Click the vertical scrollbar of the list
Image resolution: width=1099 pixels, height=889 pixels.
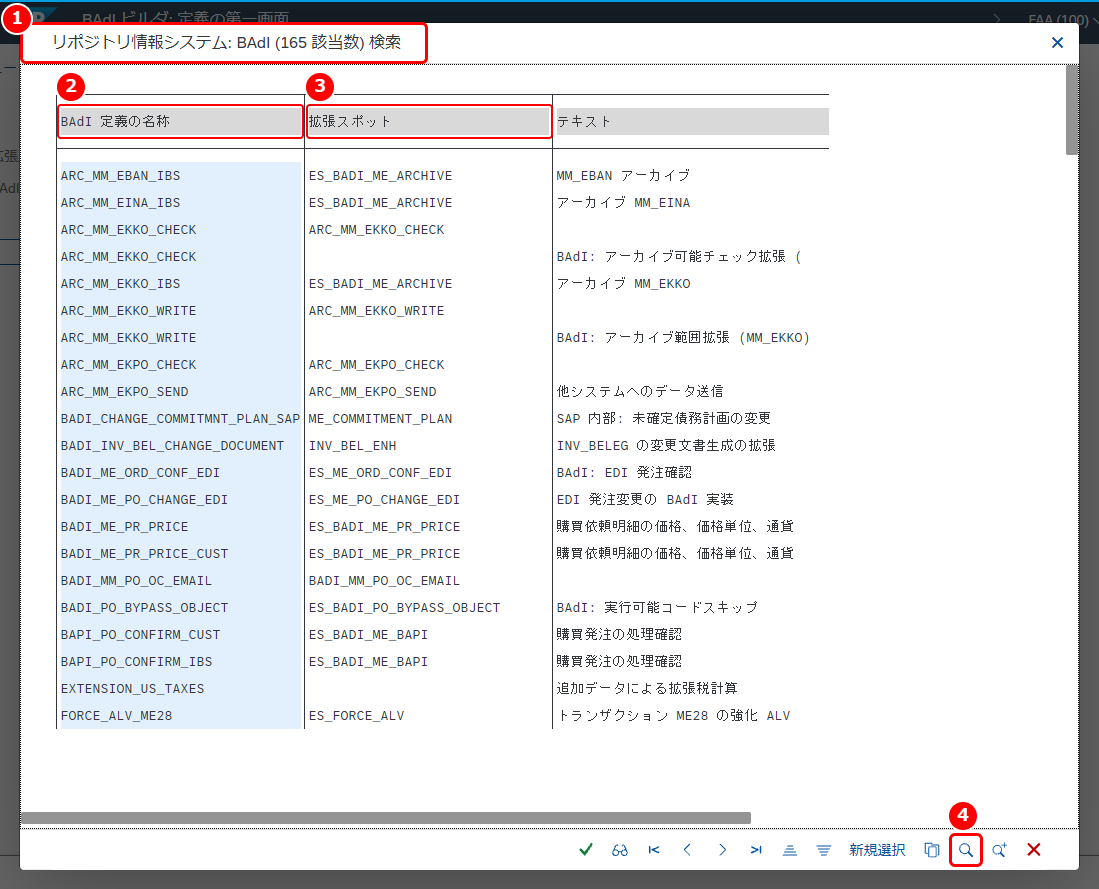click(x=1072, y=109)
